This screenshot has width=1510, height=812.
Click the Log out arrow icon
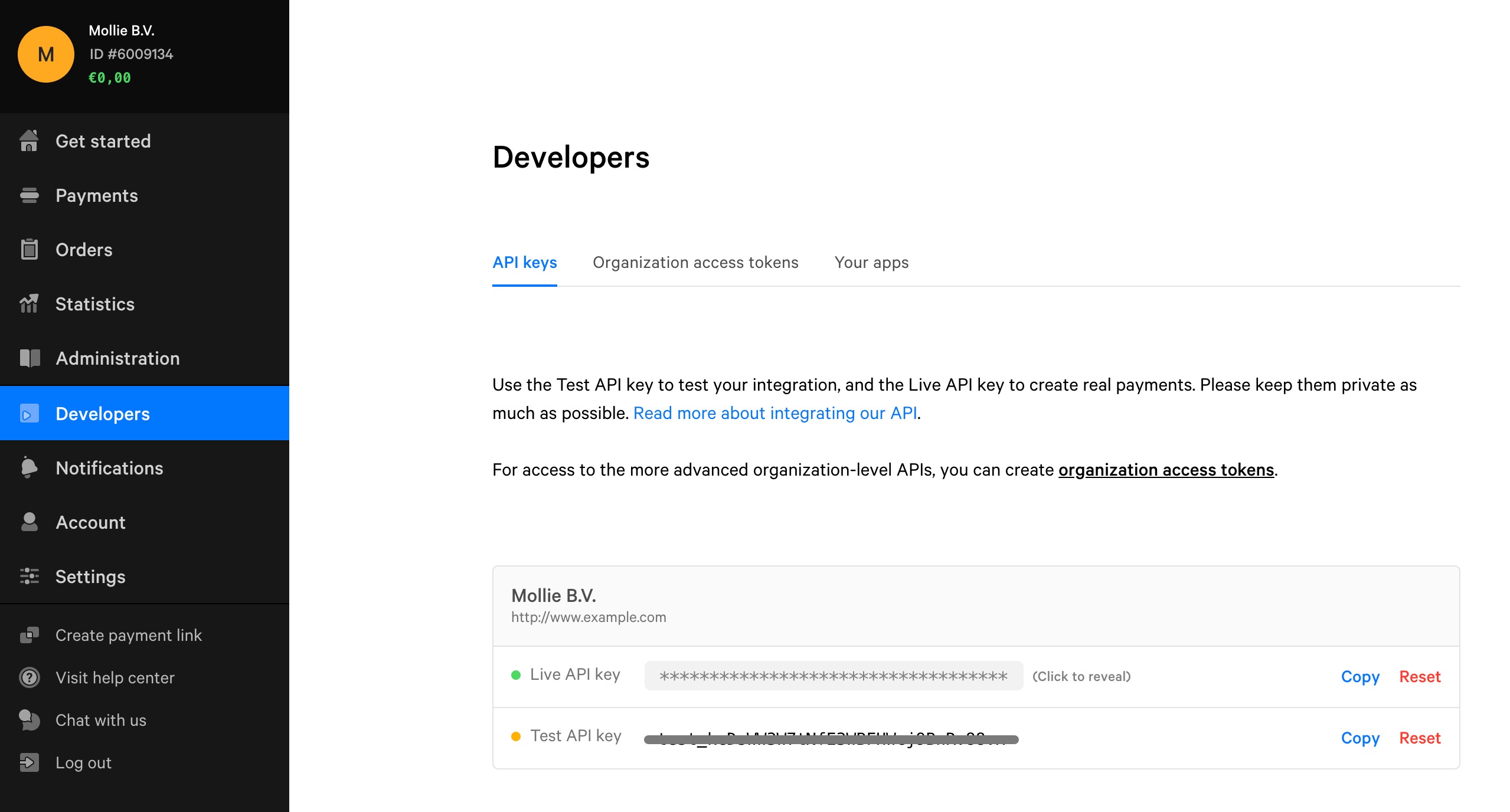point(29,762)
